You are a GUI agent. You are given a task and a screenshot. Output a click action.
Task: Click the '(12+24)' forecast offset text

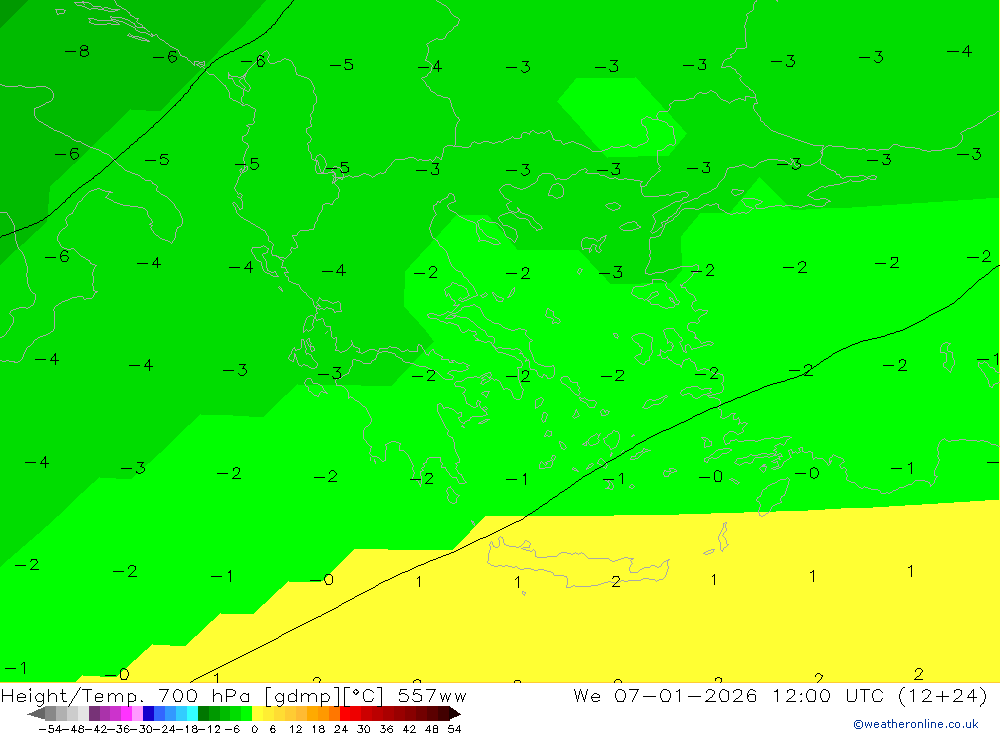click(x=943, y=696)
